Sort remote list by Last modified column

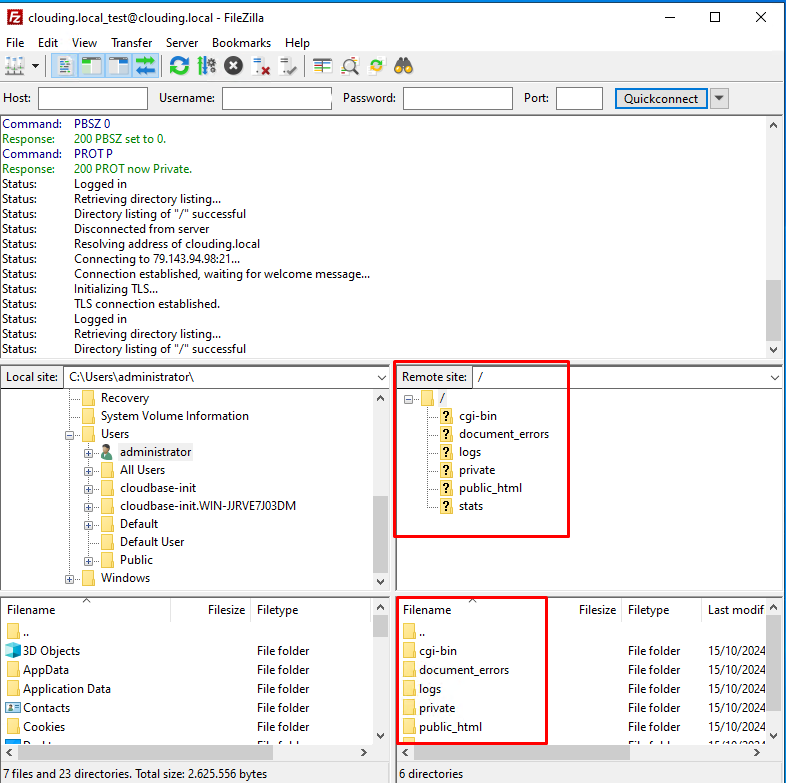735,610
